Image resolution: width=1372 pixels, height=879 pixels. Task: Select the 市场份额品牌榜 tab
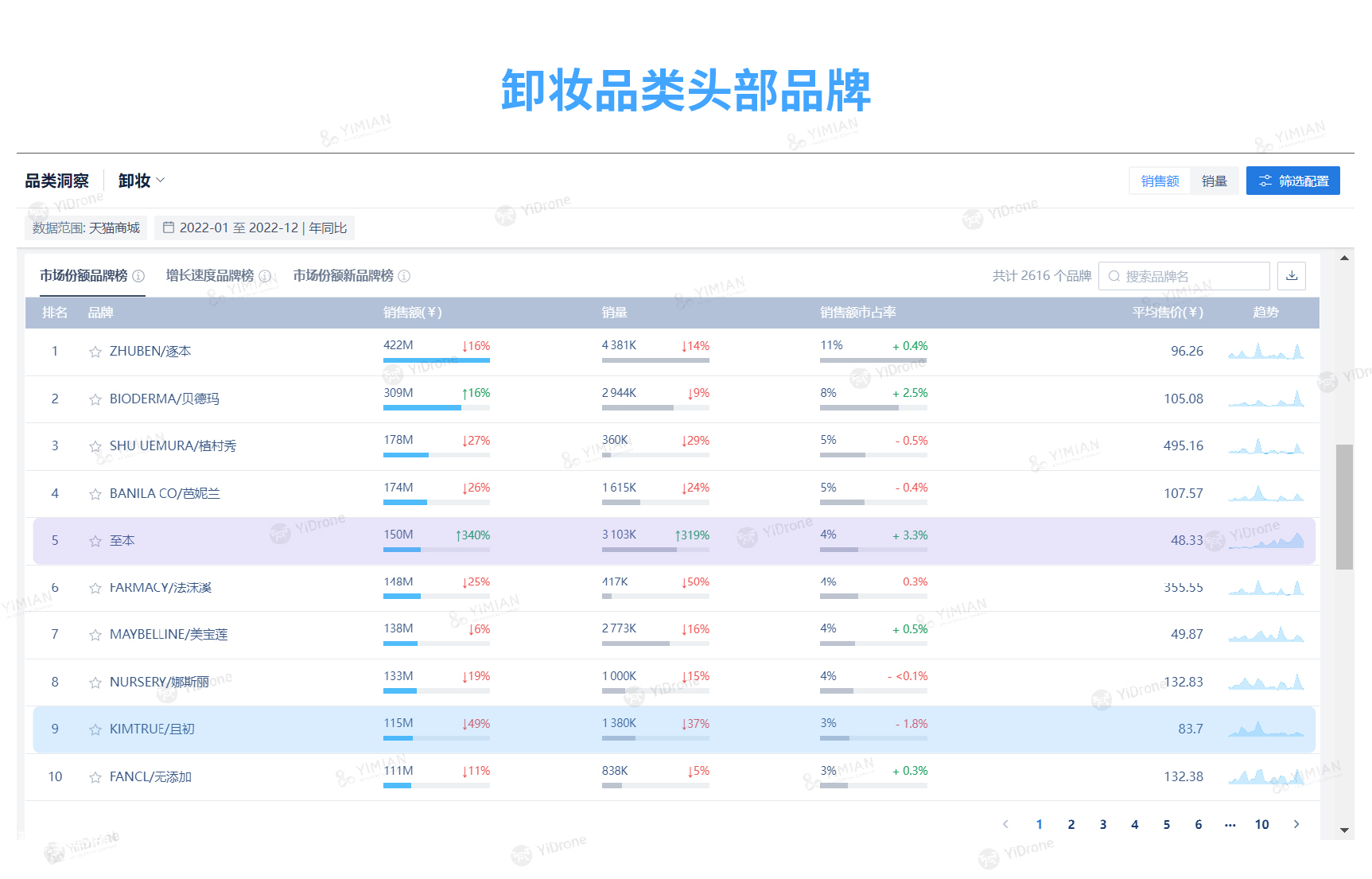click(84, 275)
